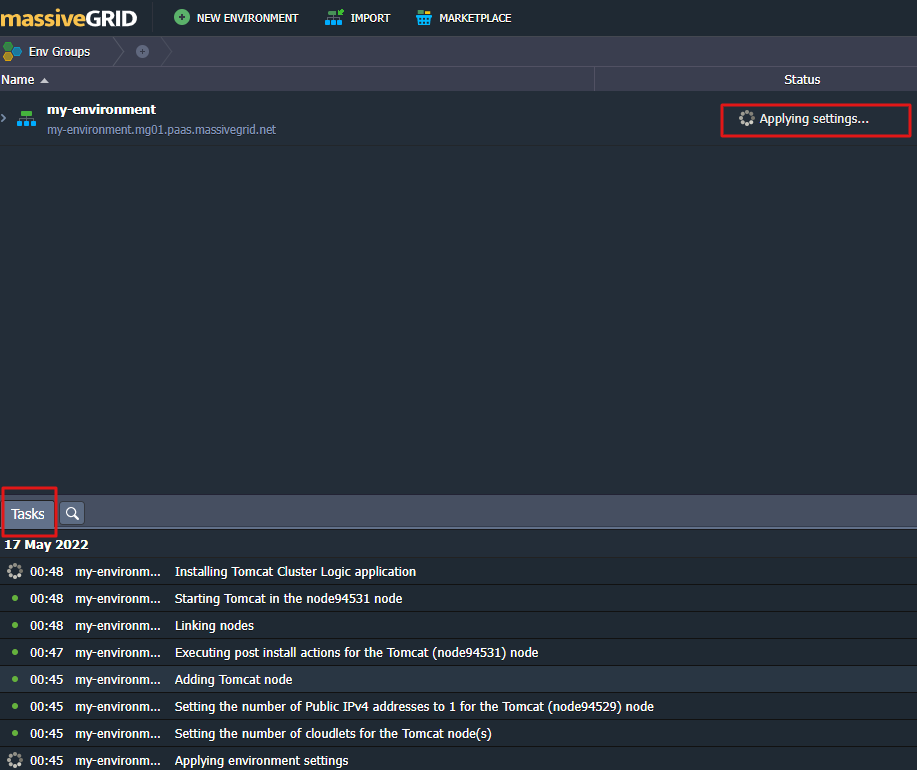917x770 pixels.
Task: Select Setting the number of cloudlets task
Action: pos(333,733)
